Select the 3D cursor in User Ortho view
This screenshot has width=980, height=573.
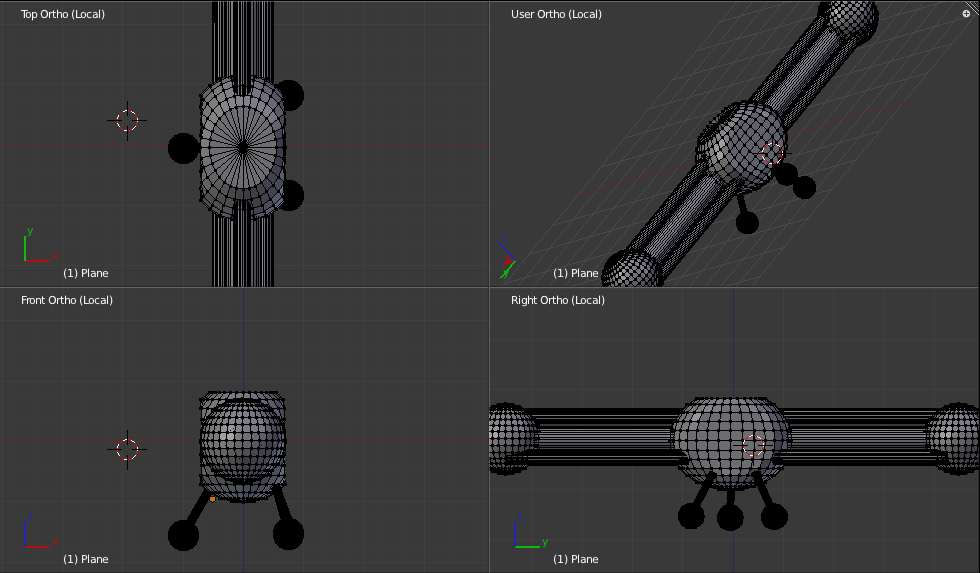click(x=772, y=153)
